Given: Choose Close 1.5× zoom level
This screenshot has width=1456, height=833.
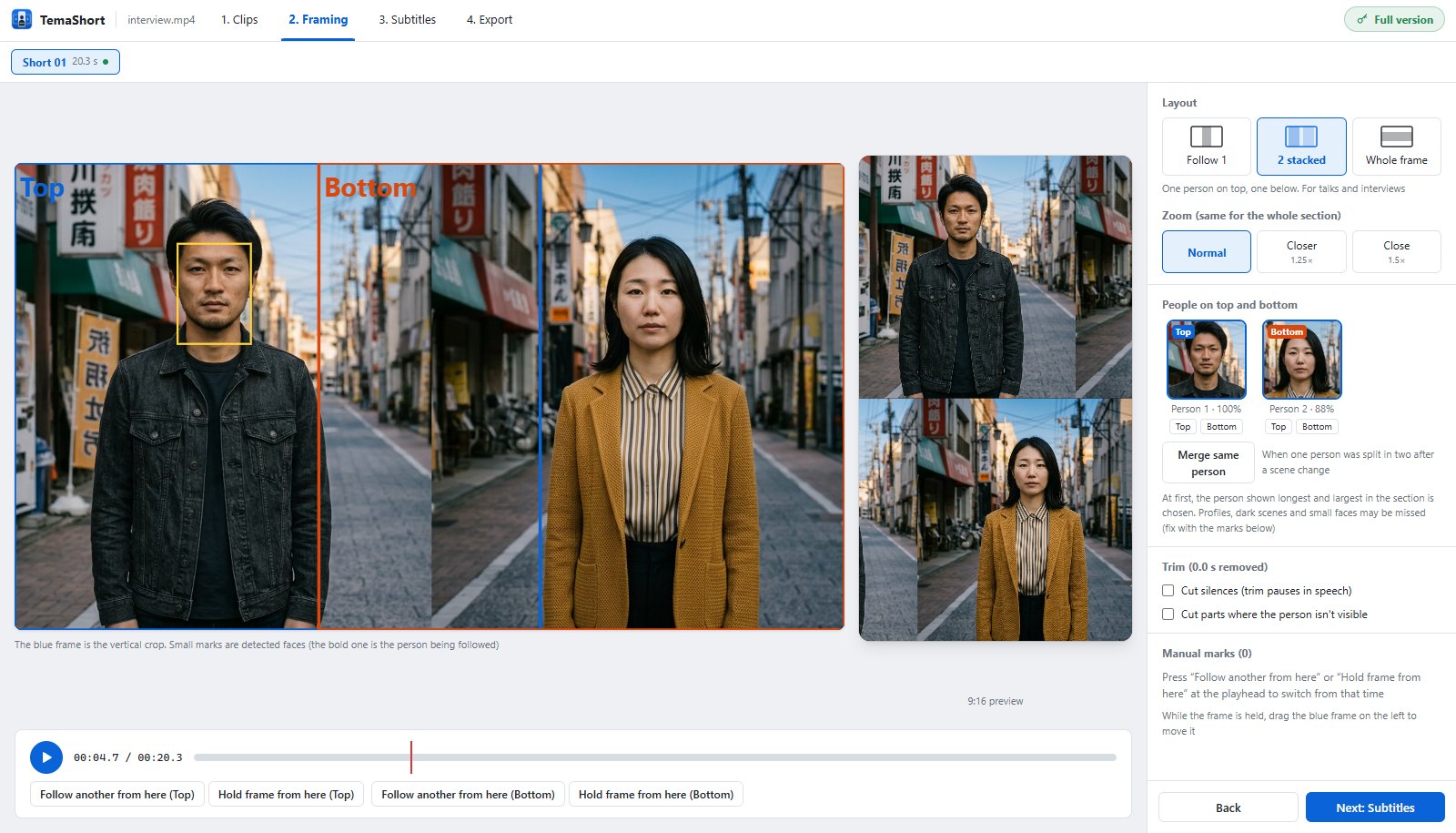Looking at the screenshot, I should (x=1397, y=252).
